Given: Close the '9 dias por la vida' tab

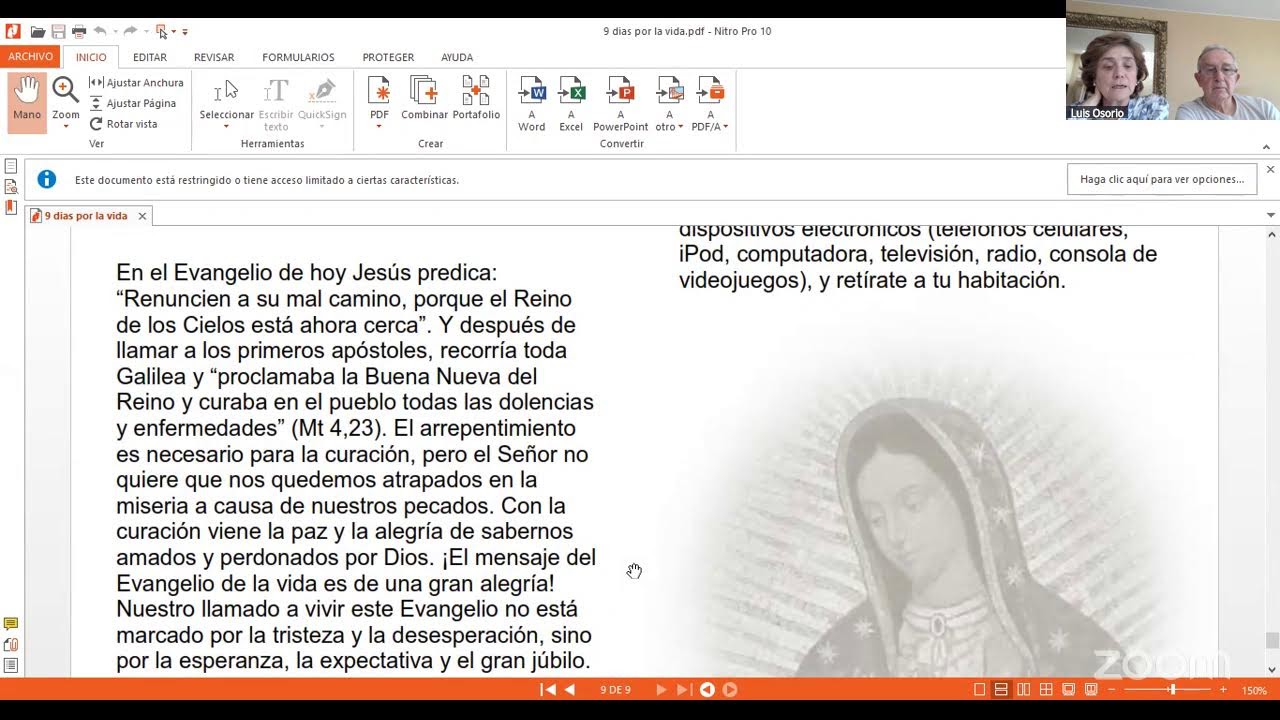Looking at the screenshot, I should tap(142, 216).
